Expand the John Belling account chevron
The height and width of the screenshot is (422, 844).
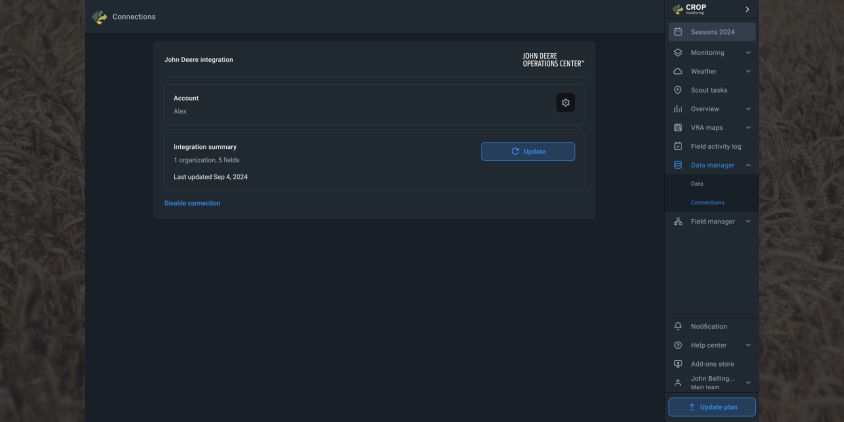tap(748, 383)
